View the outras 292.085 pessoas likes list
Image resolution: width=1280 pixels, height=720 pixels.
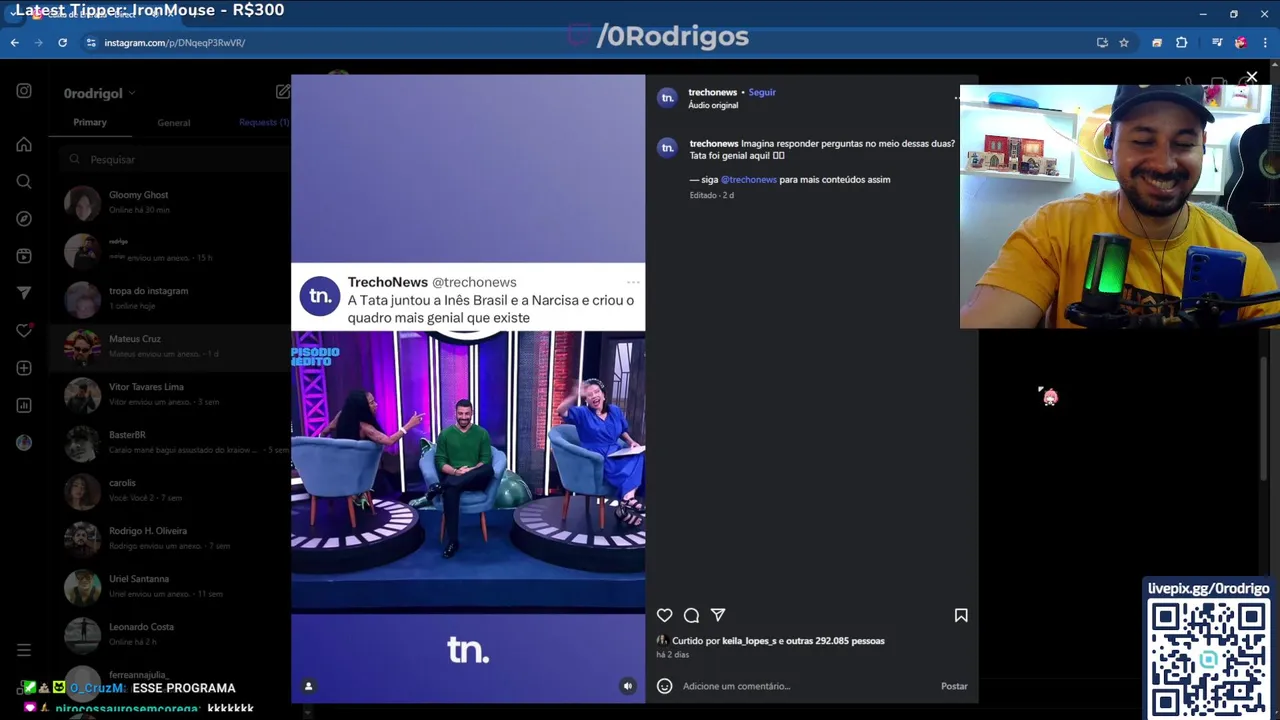click(835, 641)
